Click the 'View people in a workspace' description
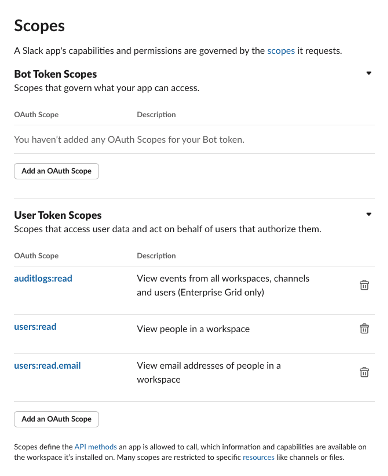 click(x=193, y=329)
